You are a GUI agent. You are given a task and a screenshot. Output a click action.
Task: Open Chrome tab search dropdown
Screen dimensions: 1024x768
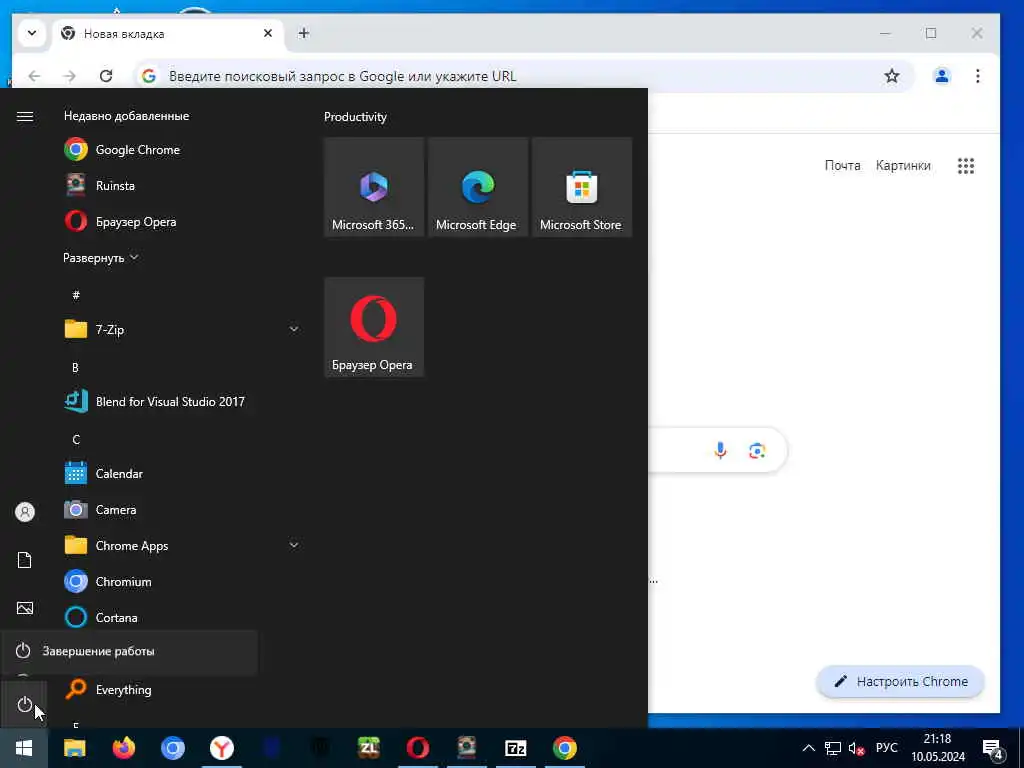coord(31,33)
